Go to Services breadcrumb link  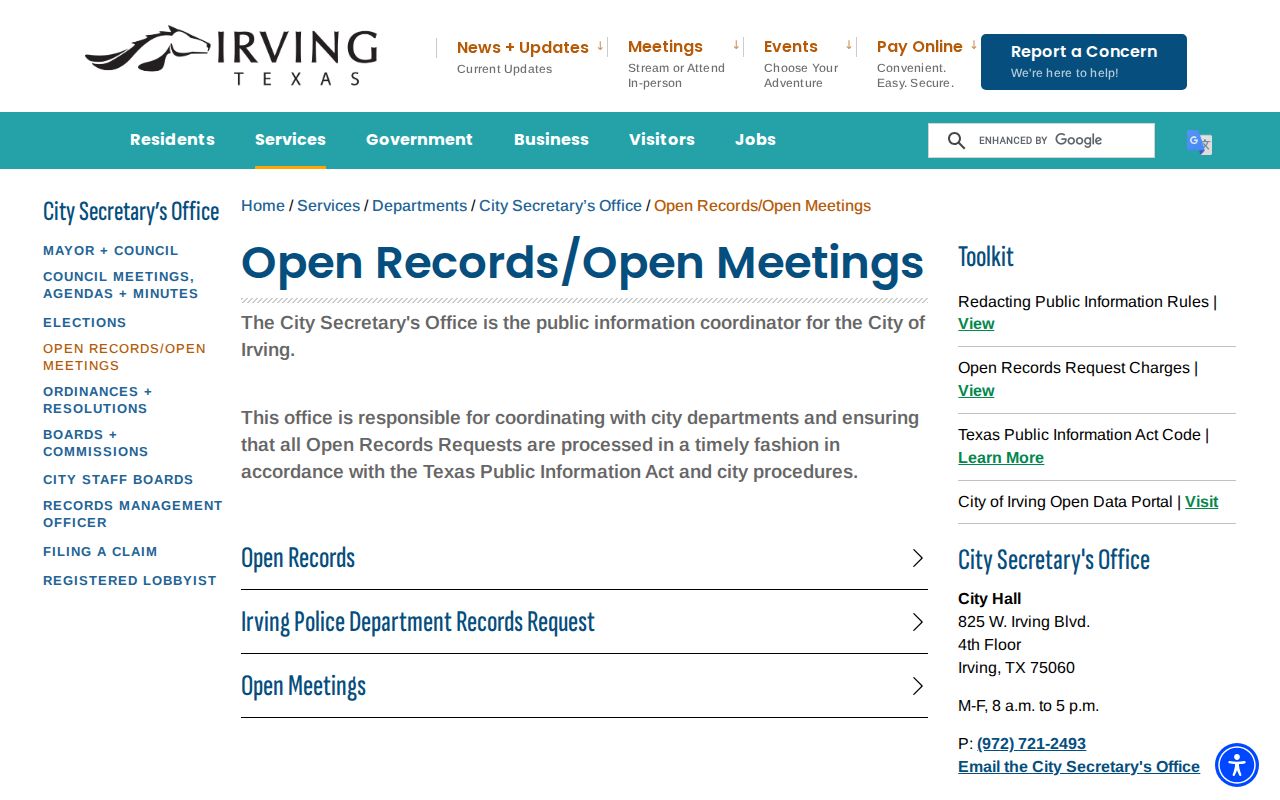click(328, 206)
